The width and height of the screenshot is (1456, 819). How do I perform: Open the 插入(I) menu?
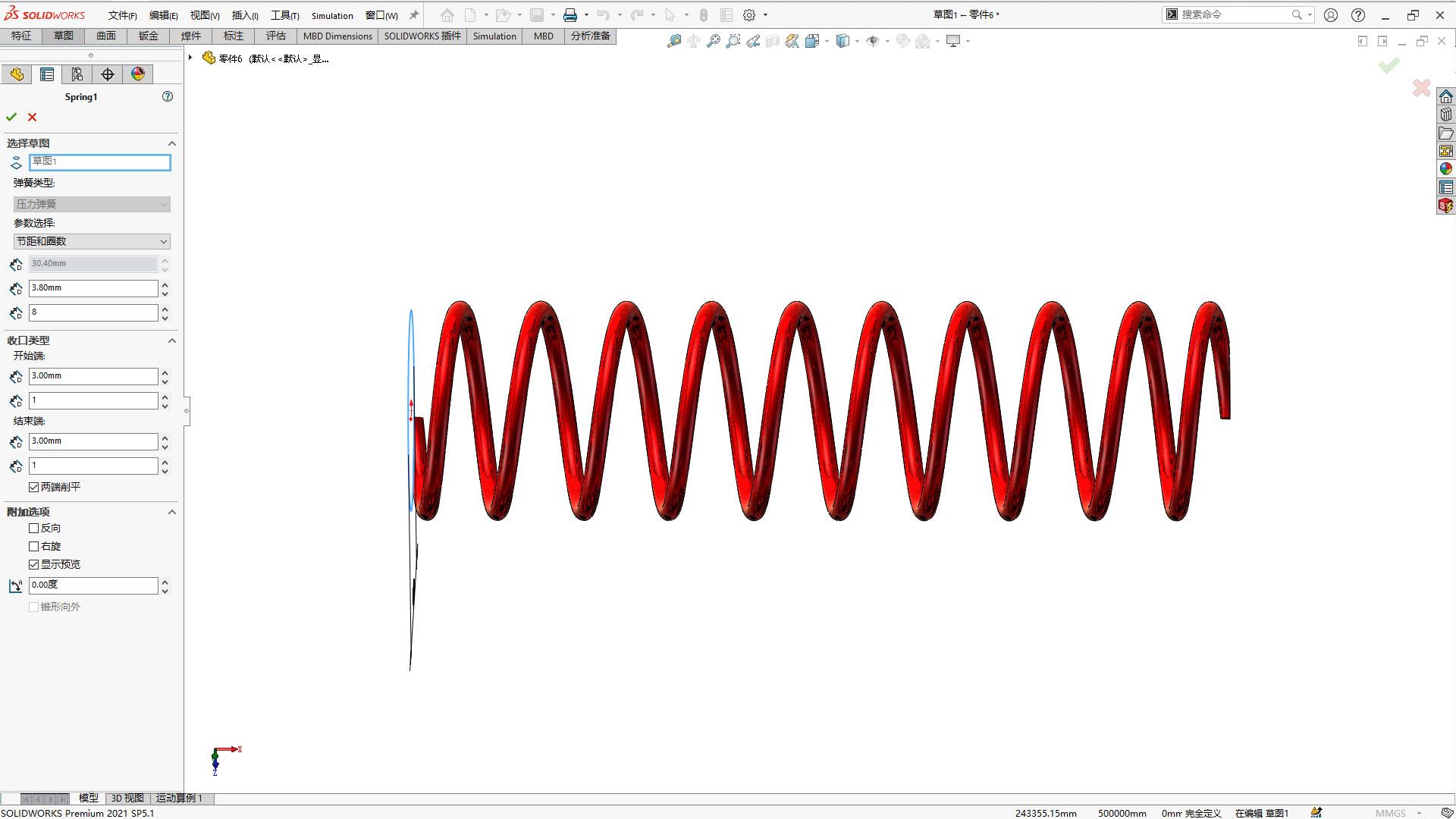coord(244,15)
